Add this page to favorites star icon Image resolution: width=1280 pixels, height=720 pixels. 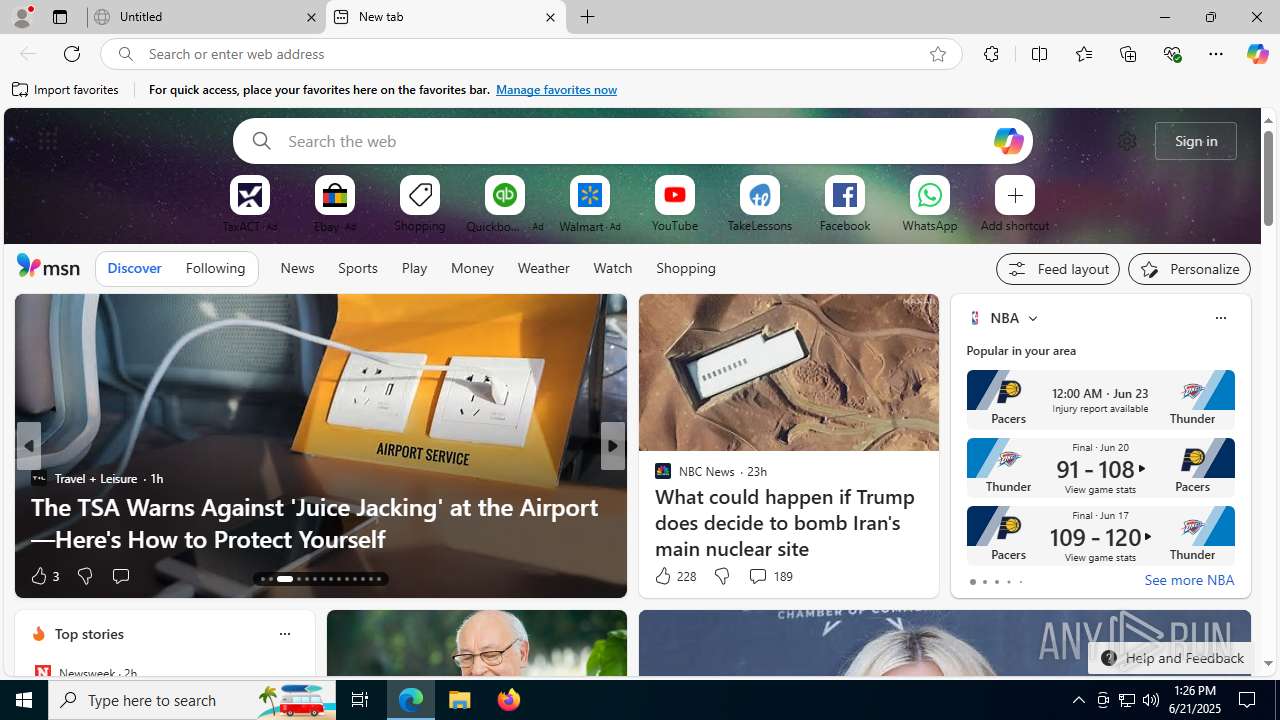point(937,54)
